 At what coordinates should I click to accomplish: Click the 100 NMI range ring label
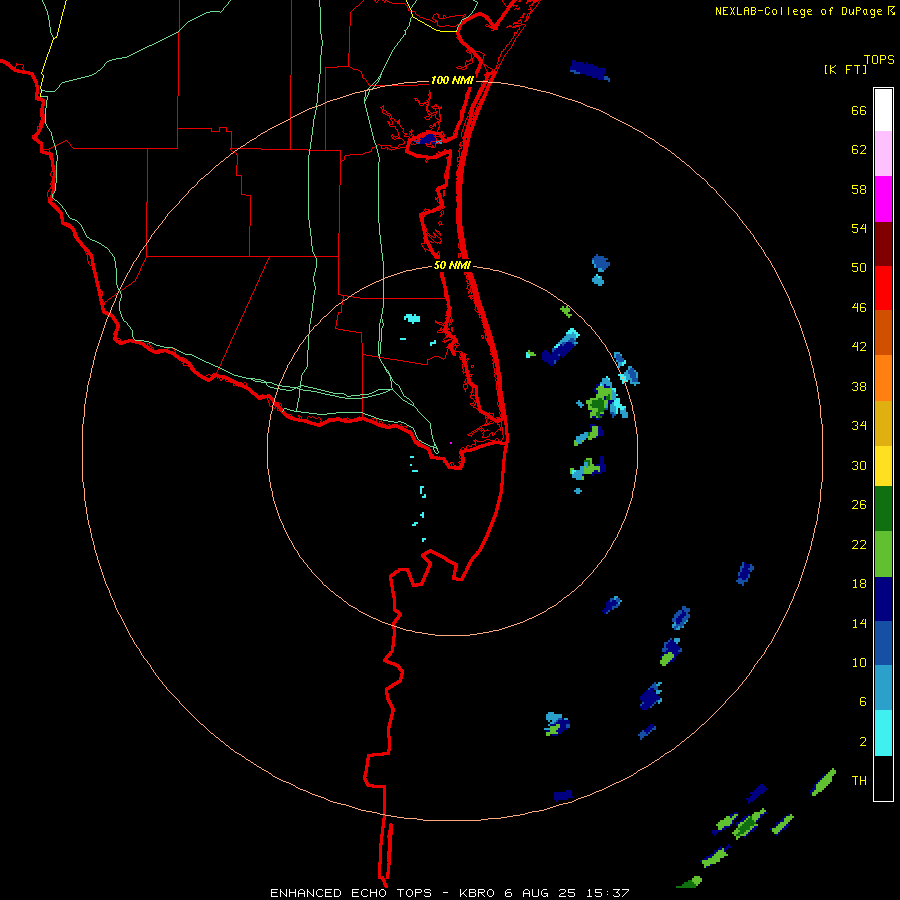tap(452, 80)
